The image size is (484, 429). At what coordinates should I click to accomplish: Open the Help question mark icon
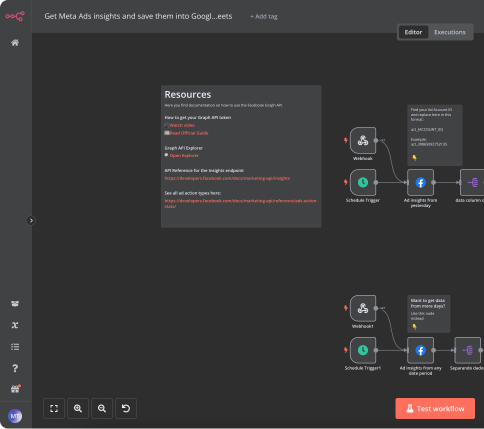15,368
